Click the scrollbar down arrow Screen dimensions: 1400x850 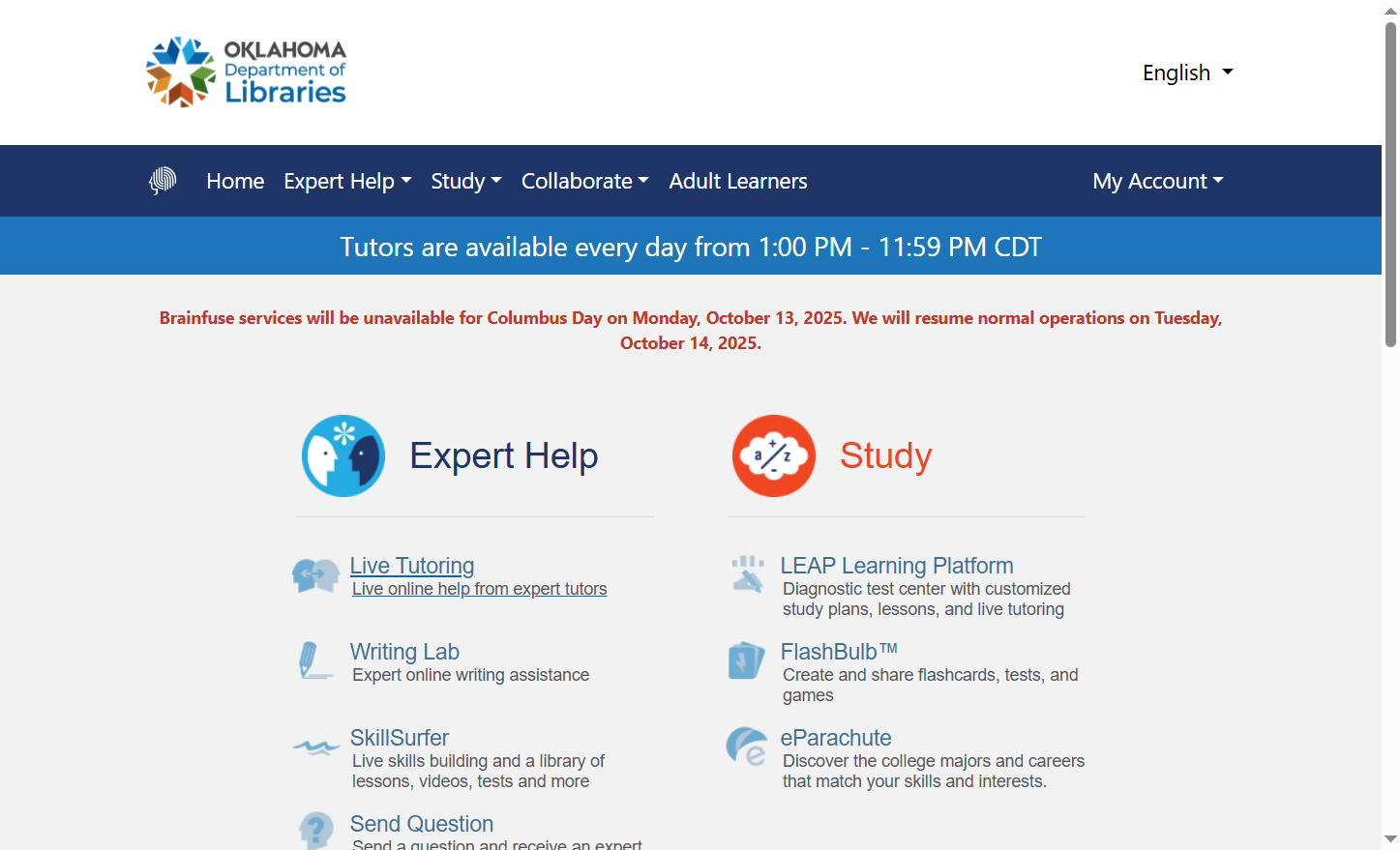[1390, 839]
